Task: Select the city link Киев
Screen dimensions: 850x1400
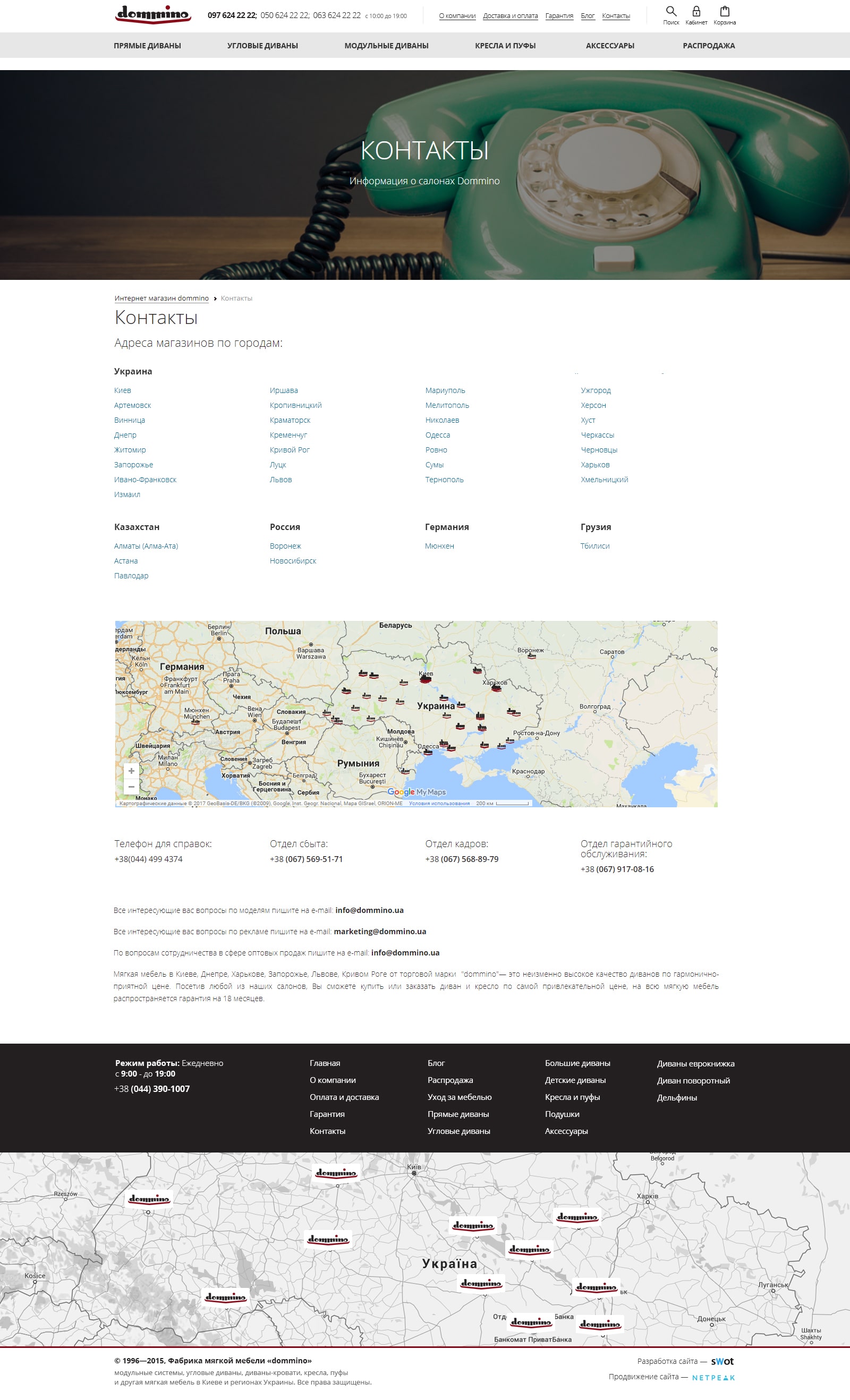Action: 122,390
